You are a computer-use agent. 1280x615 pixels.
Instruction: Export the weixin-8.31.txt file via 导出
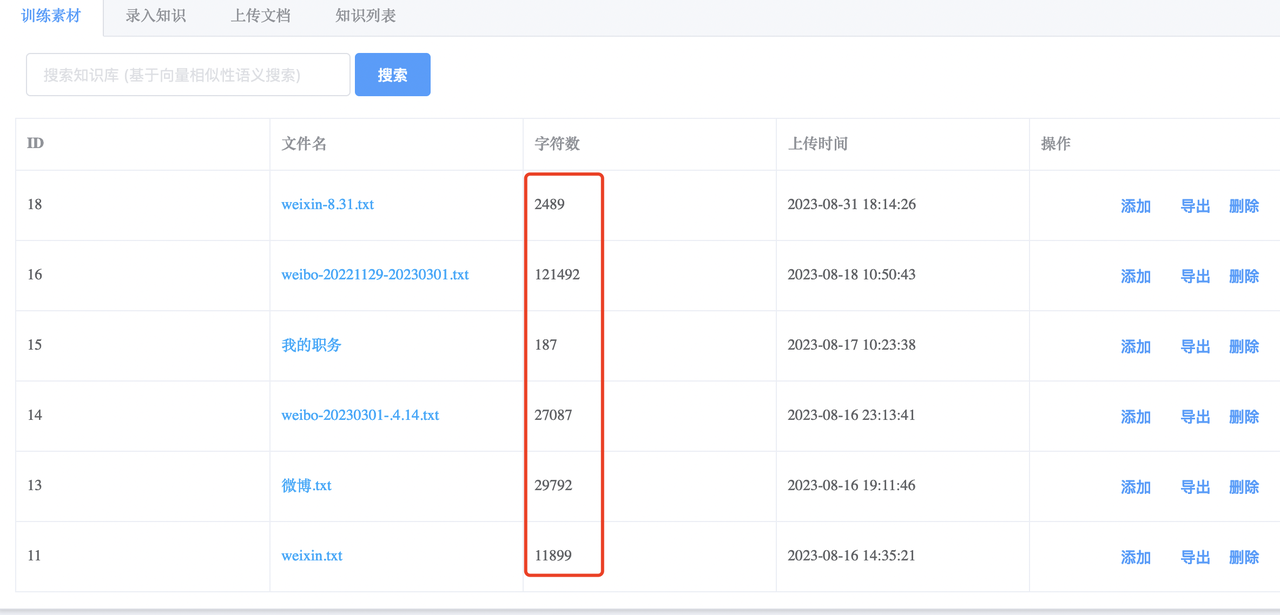pyautogui.click(x=1195, y=206)
